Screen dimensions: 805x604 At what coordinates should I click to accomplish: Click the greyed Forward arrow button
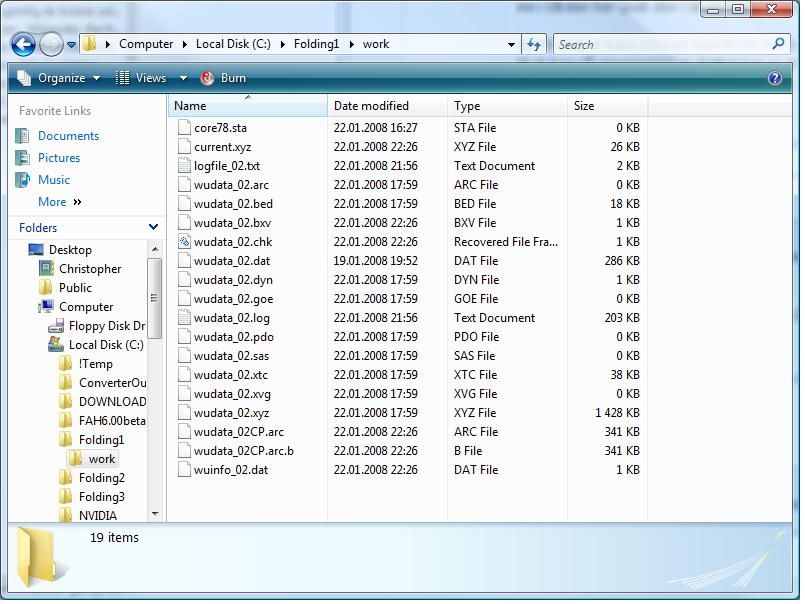tap(51, 45)
